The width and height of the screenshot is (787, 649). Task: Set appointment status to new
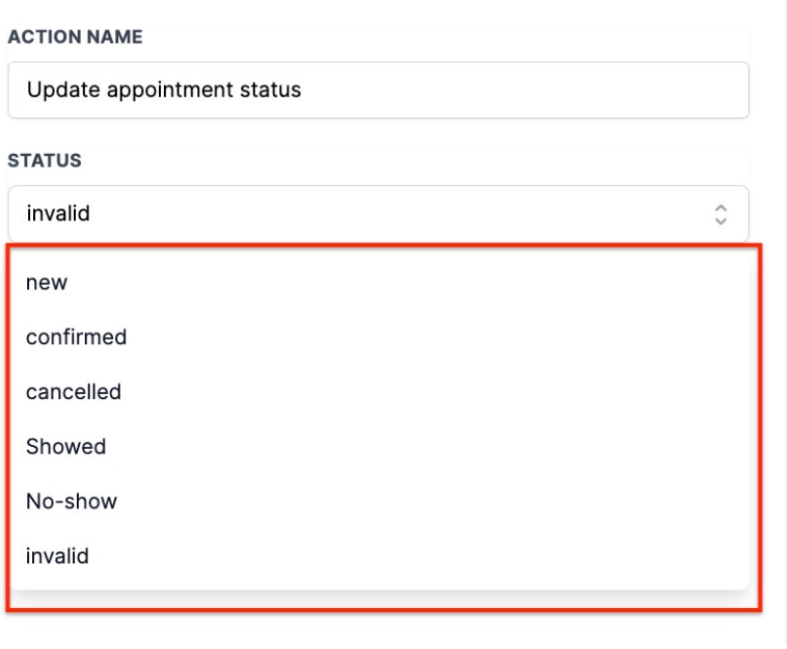(x=47, y=283)
